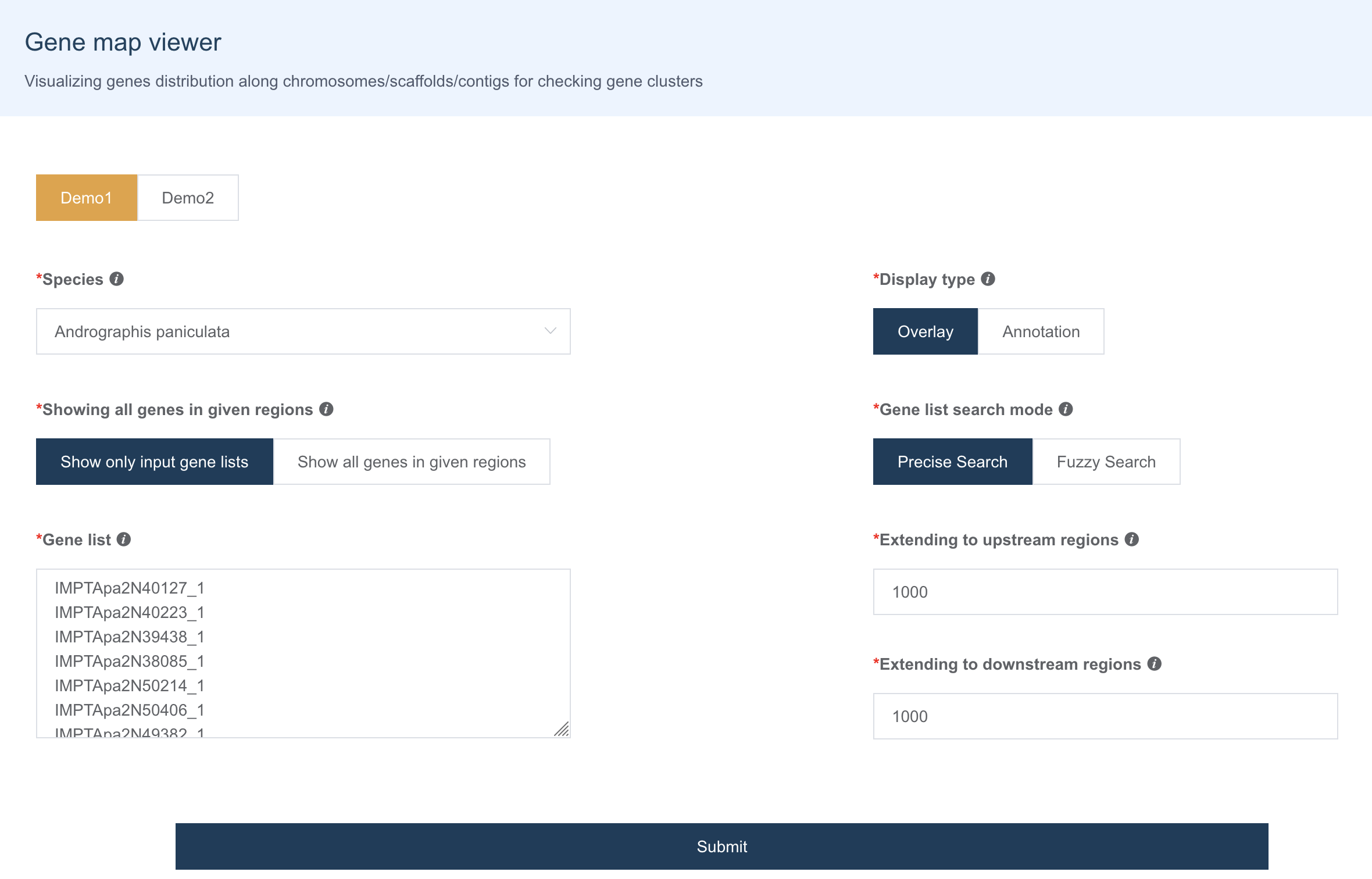
Task: Select the Demo1 tab
Action: (x=87, y=198)
